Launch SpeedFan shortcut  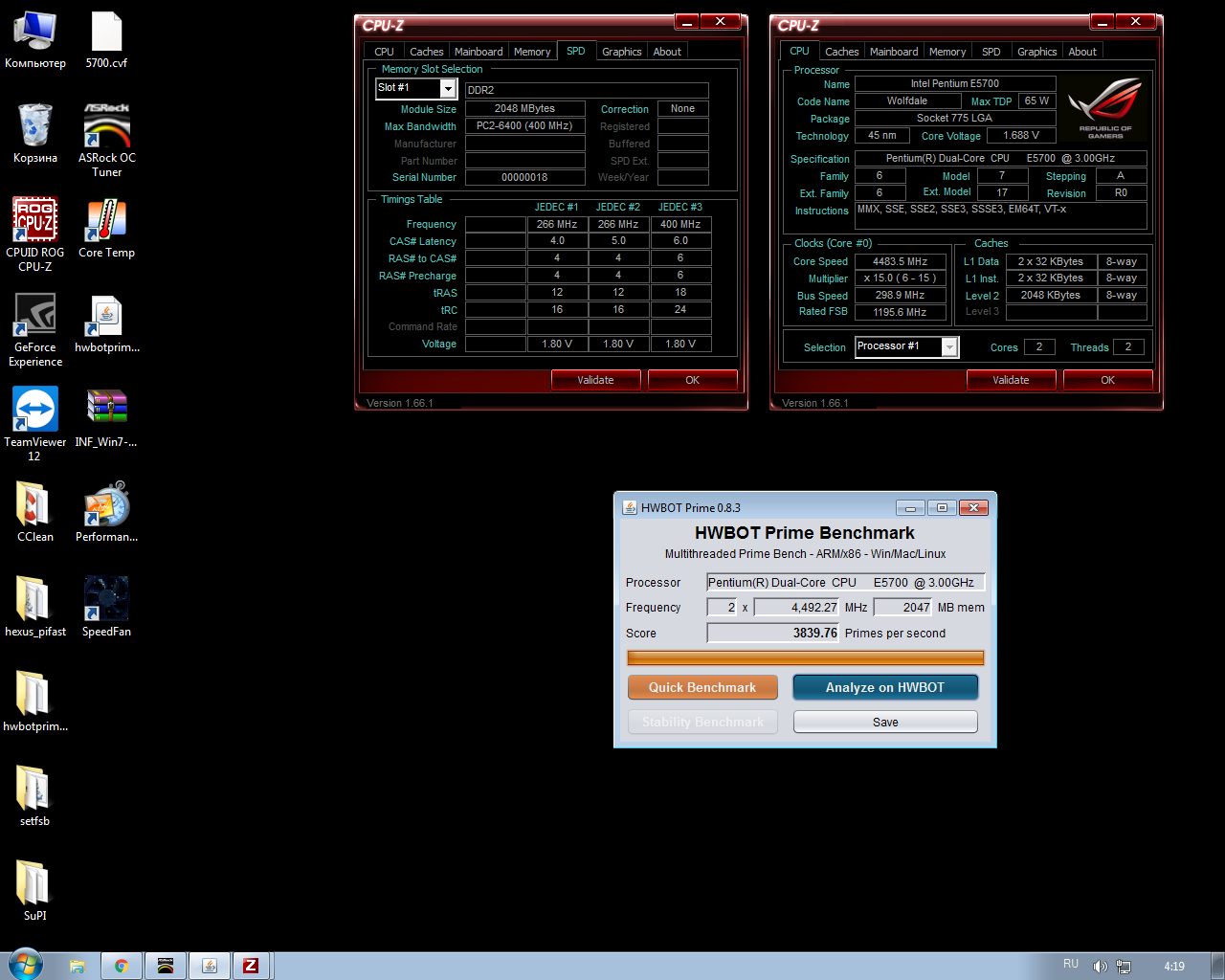tap(106, 607)
